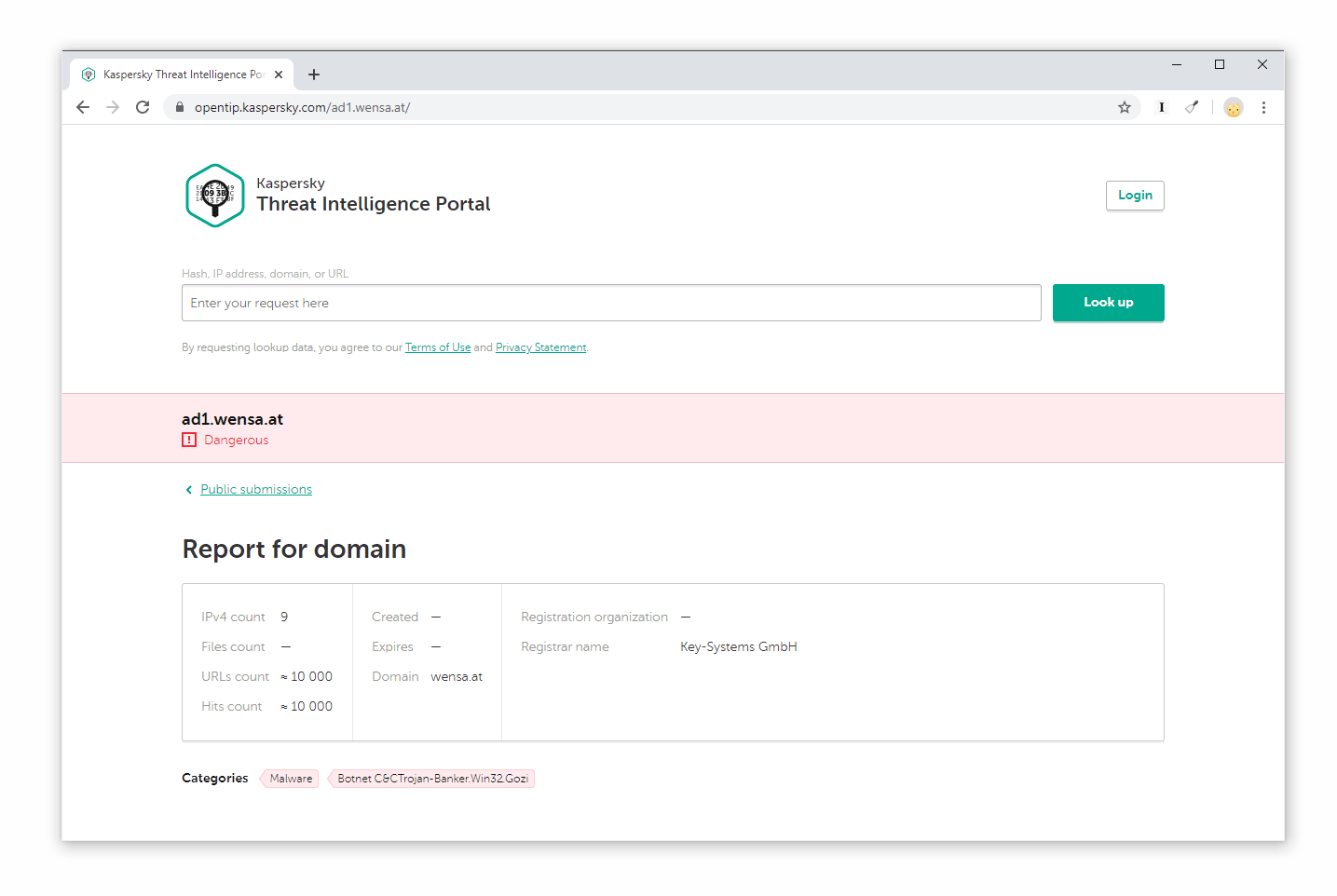
Task: Click the Dangerous status label
Action: pyautogui.click(x=237, y=440)
